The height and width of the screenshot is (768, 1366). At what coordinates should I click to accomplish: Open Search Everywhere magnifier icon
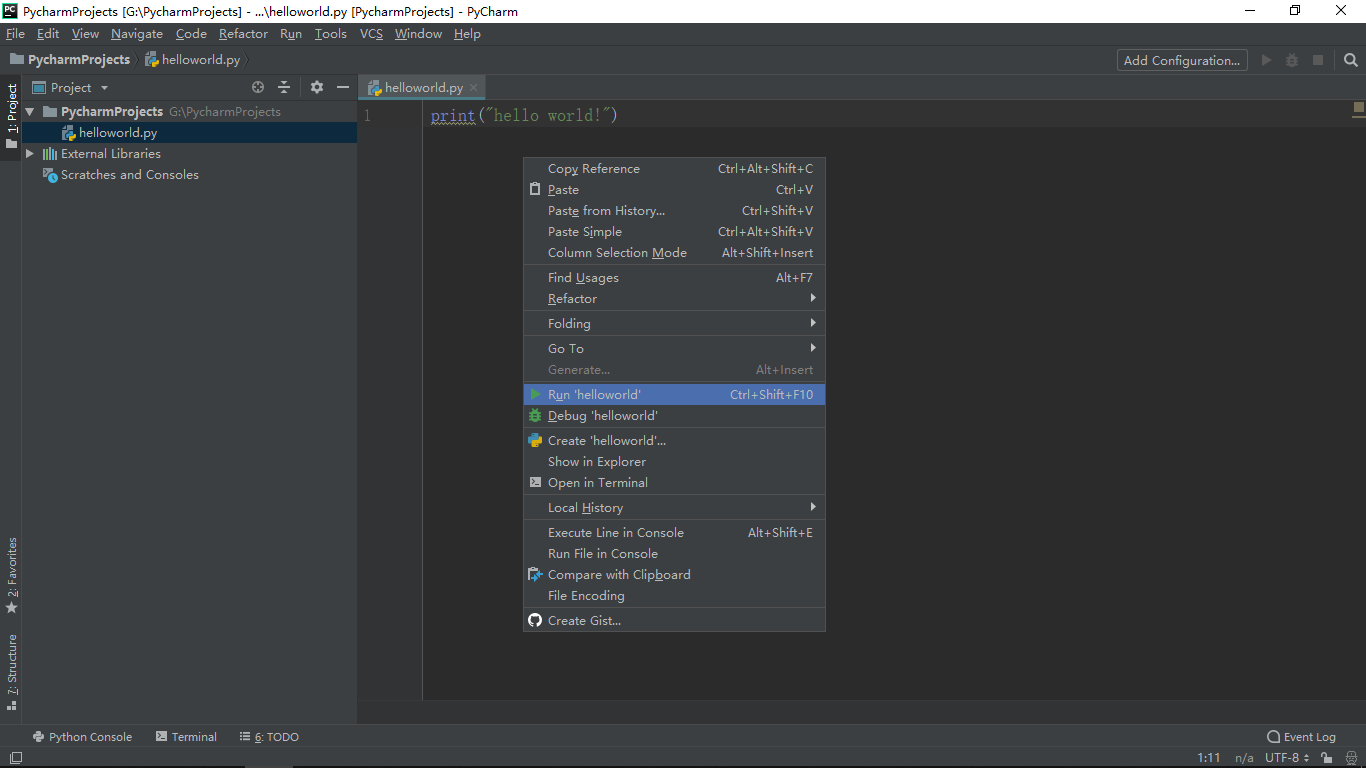click(x=1350, y=60)
